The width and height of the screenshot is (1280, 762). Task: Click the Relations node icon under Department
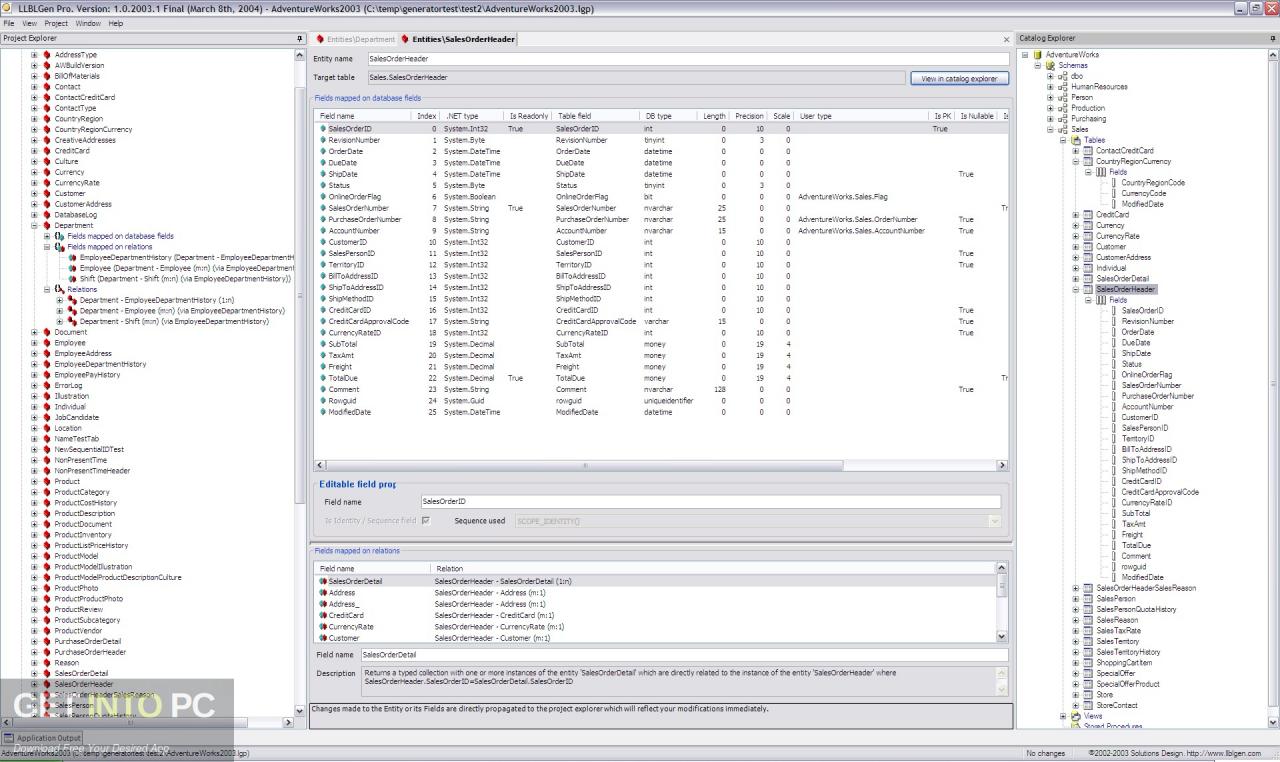tap(59, 290)
